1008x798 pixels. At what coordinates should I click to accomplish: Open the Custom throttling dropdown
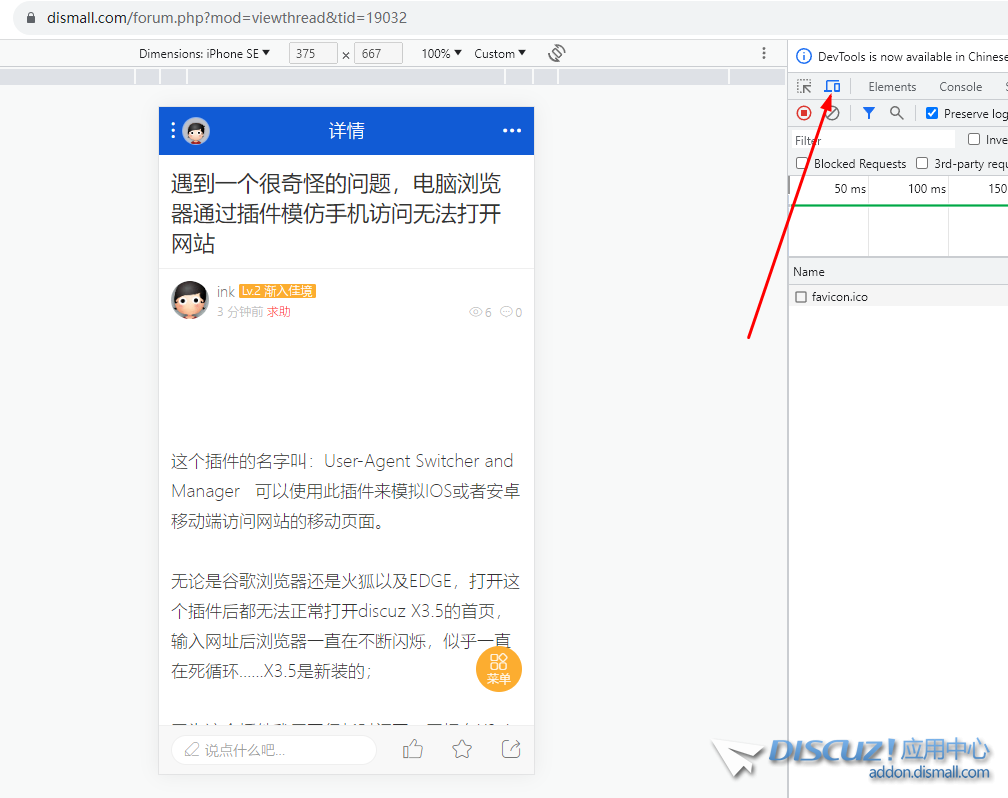tap(500, 53)
